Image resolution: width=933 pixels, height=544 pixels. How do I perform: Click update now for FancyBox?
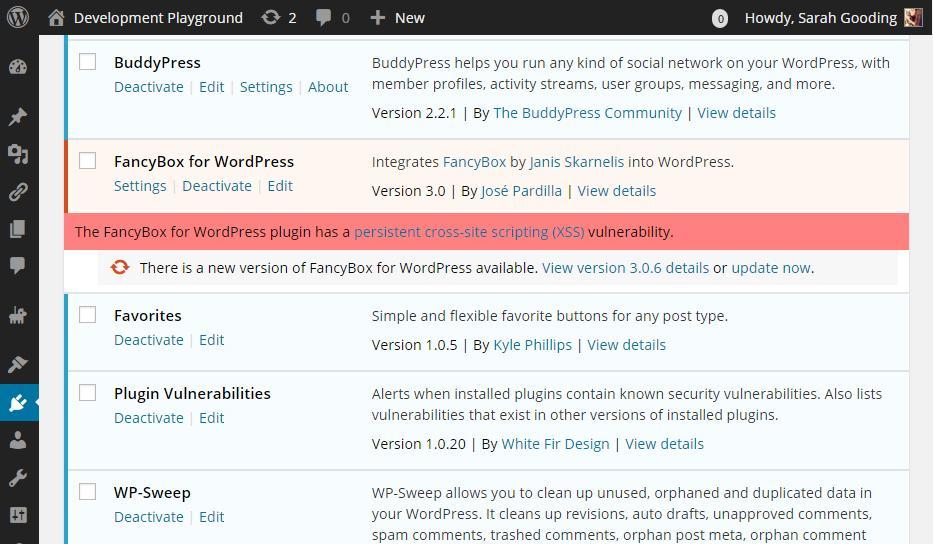coord(771,268)
